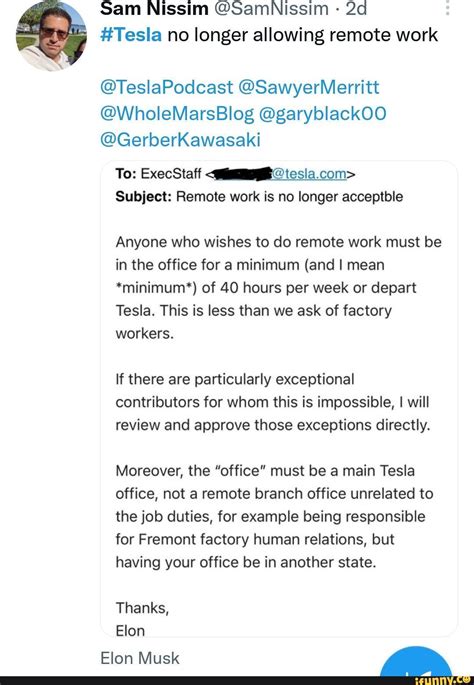The width and height of the screenshot is (474, 685).
Task: Open the #Tesla hashtag
Action: coord(131,35)
